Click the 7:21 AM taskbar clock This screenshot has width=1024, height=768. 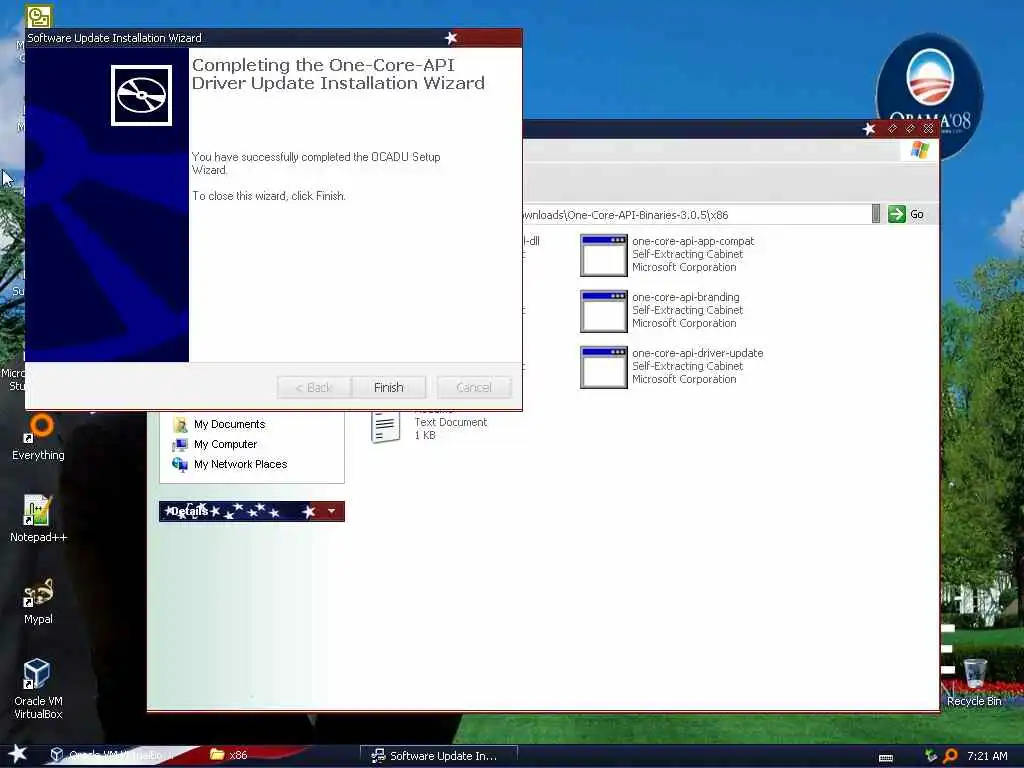[x=987, y=756]
